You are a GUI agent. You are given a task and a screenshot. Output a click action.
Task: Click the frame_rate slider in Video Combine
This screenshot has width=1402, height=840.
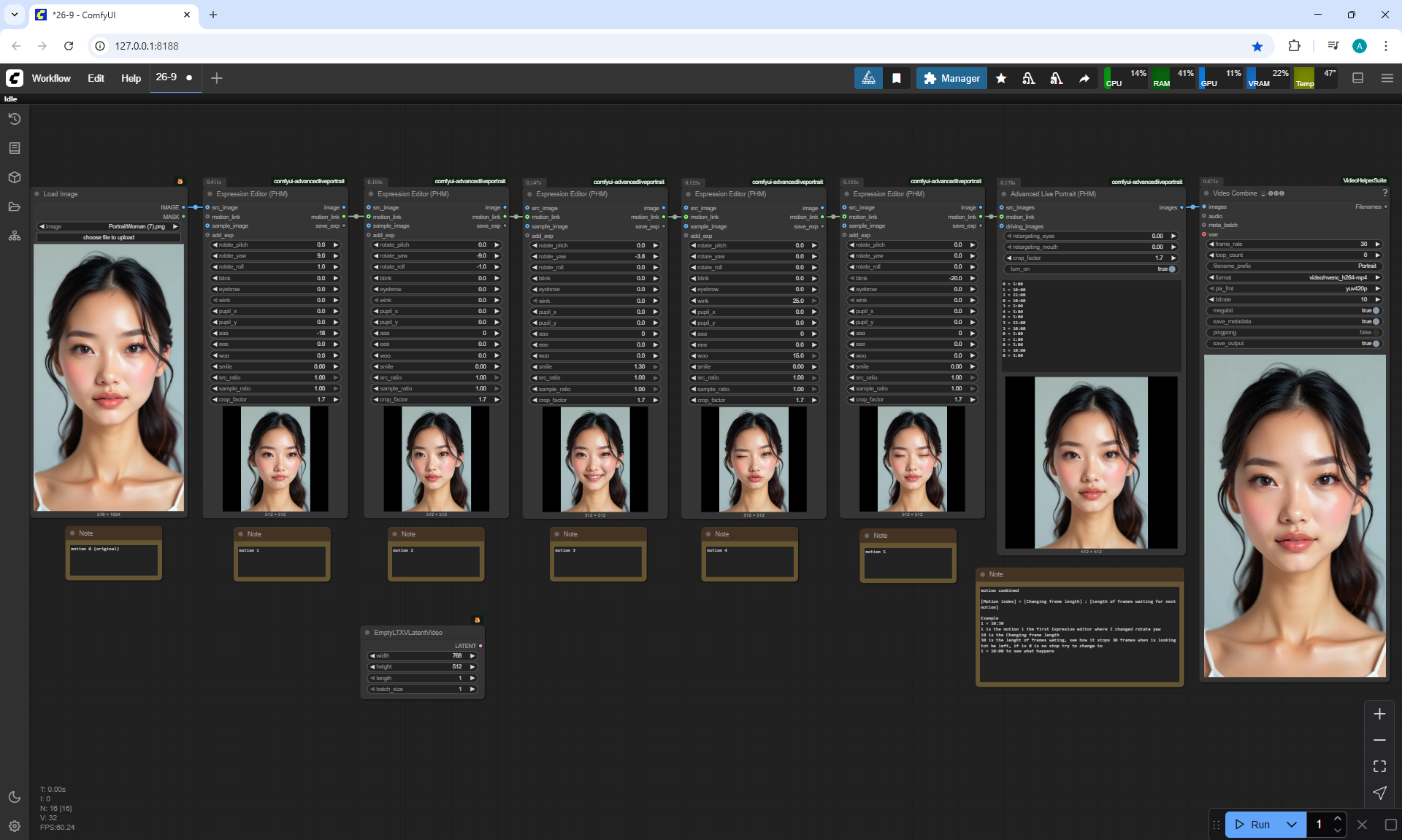[x=1295, y=244]
